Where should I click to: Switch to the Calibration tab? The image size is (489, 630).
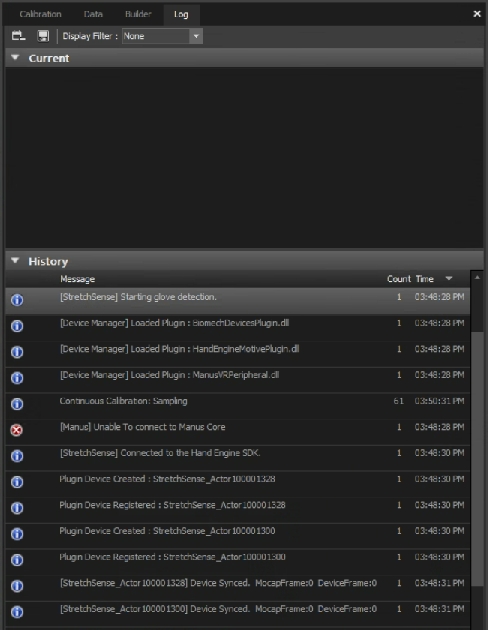pos(40,14)
